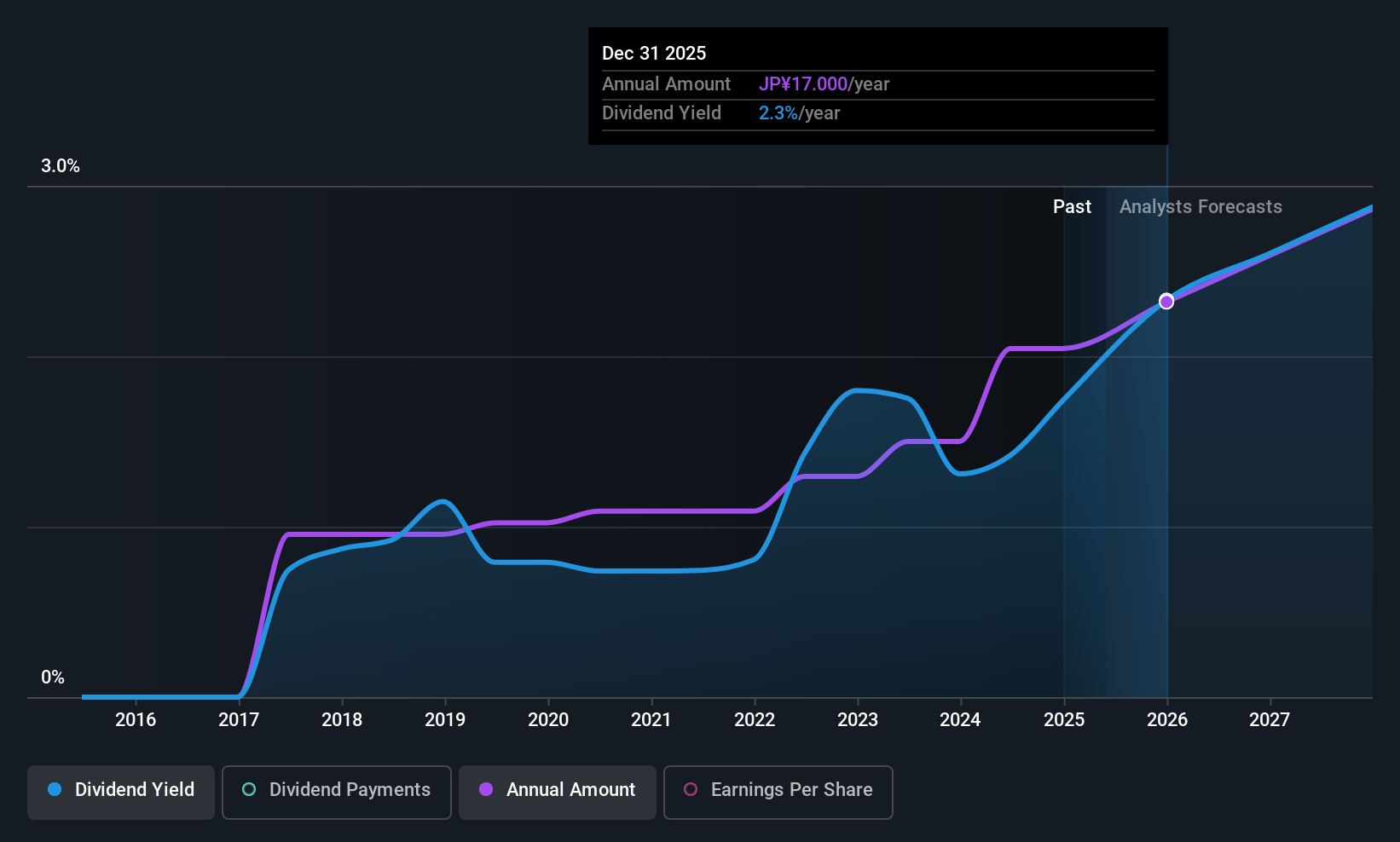The image size is (1400, 842).
Task: Click the 2024 x-axis year label
Action: tap(960, 720)
